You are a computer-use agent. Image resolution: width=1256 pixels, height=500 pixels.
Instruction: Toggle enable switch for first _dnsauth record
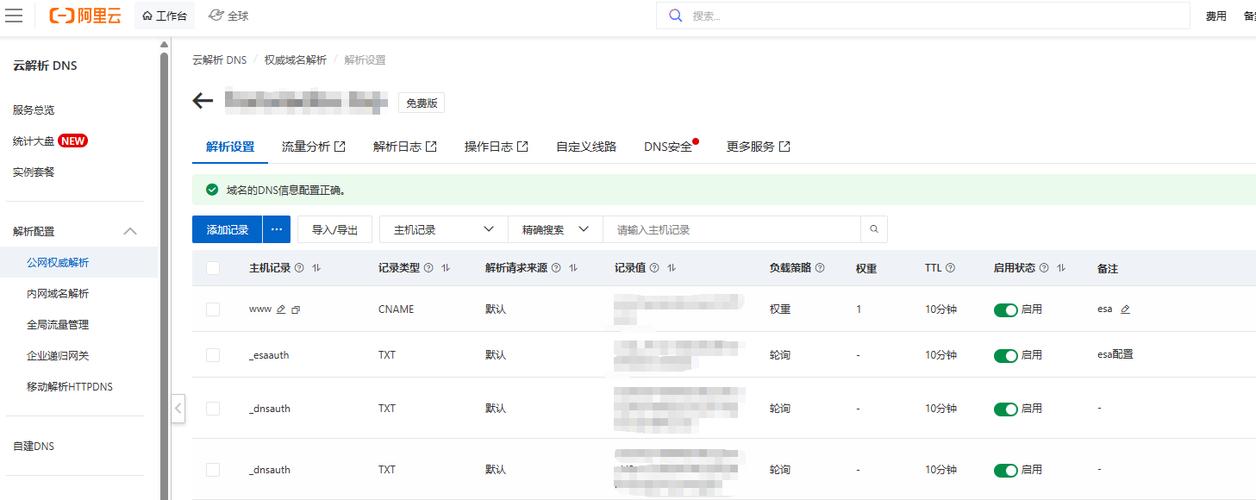(x=1005, y=409)
